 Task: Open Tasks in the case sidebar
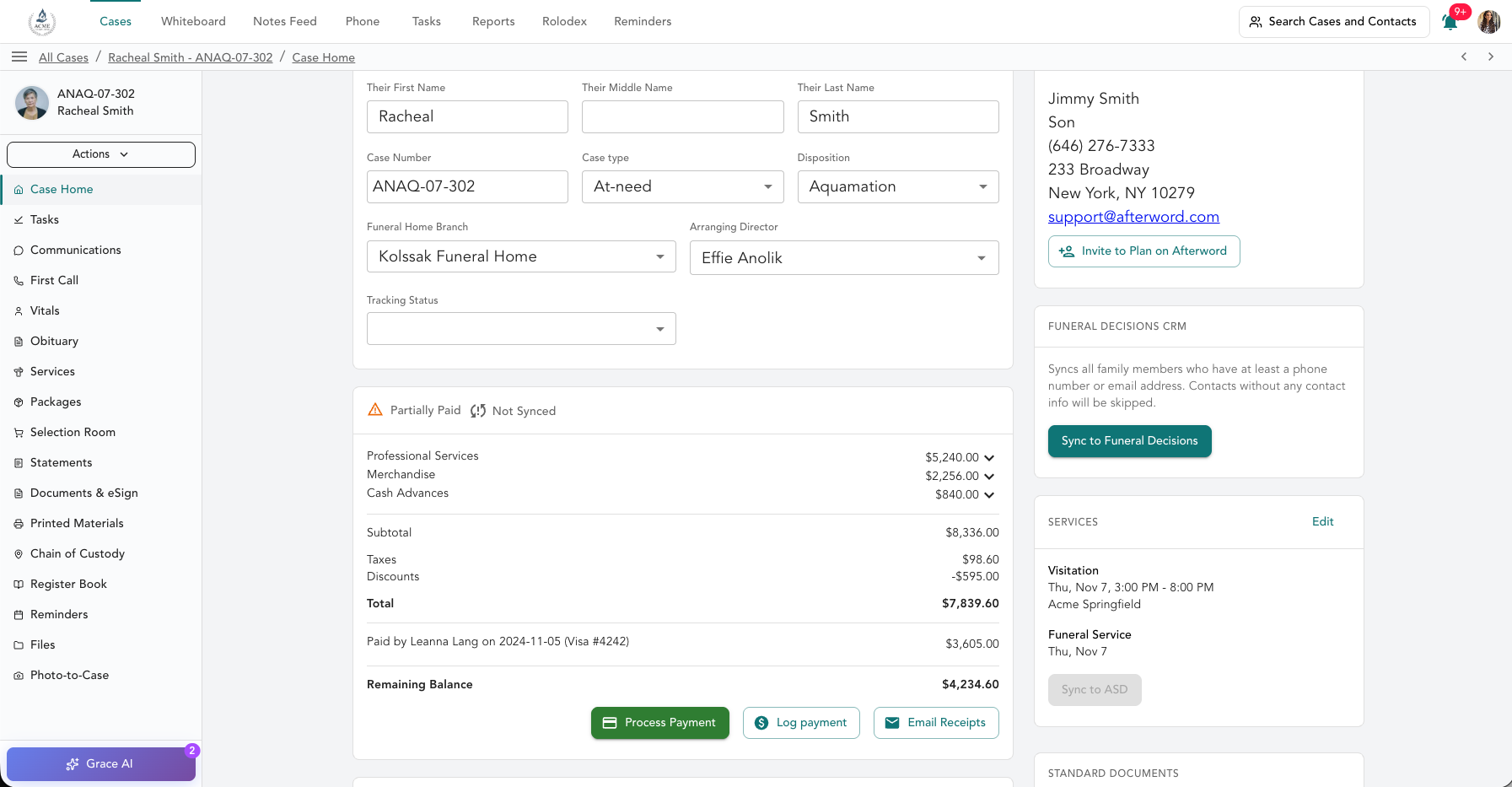(101, 219)
